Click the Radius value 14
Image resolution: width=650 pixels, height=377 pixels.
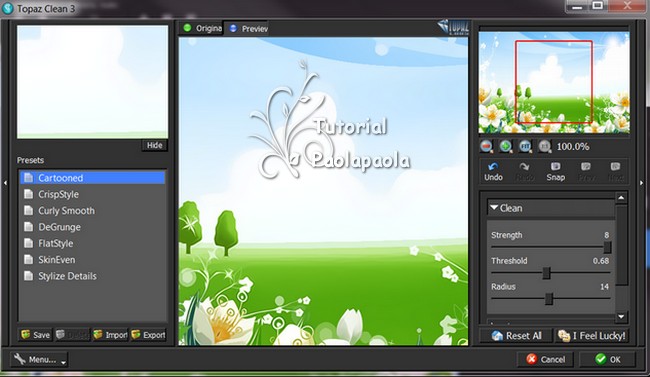tap(604, 287)
